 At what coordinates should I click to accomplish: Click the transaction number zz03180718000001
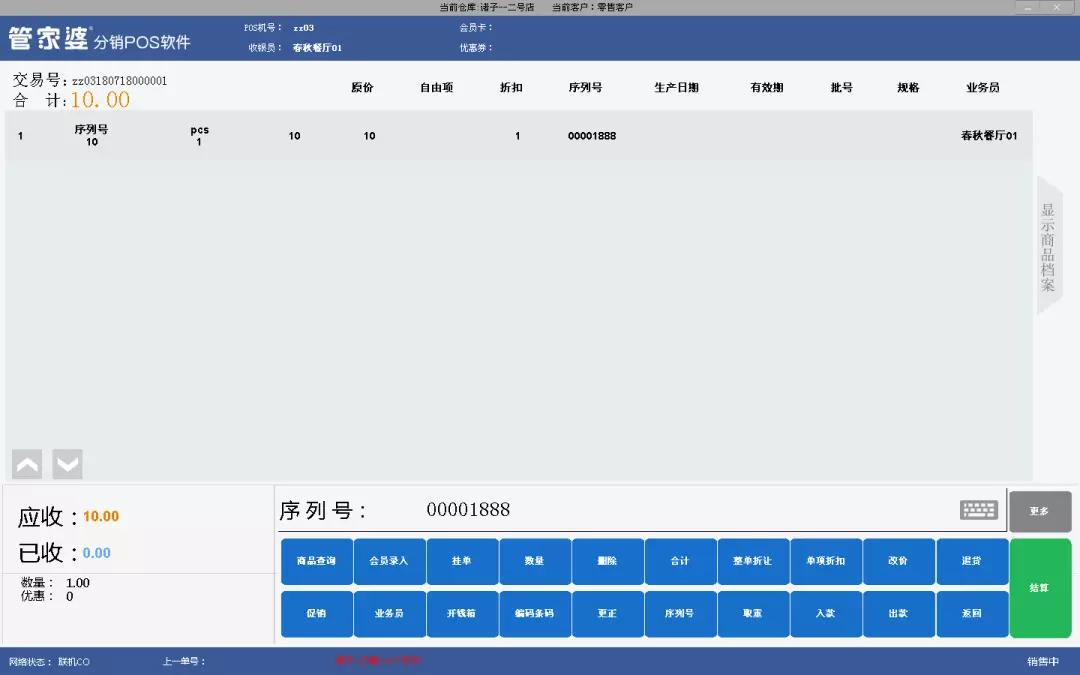[120, 81]
